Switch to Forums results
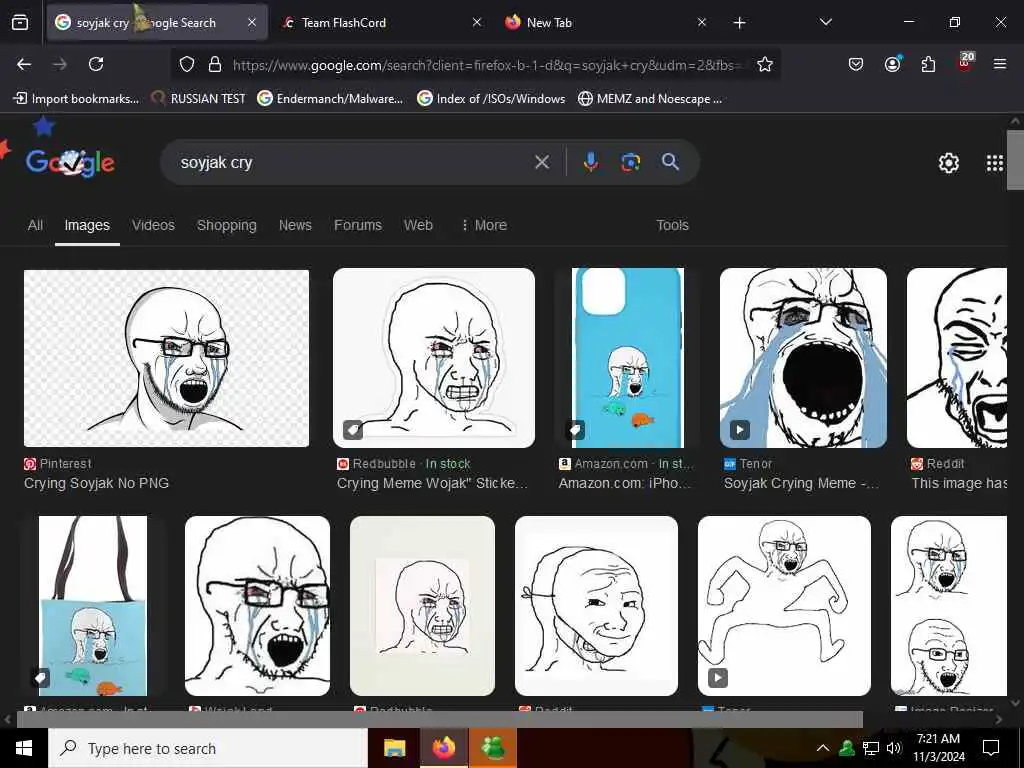 [358, 225]
